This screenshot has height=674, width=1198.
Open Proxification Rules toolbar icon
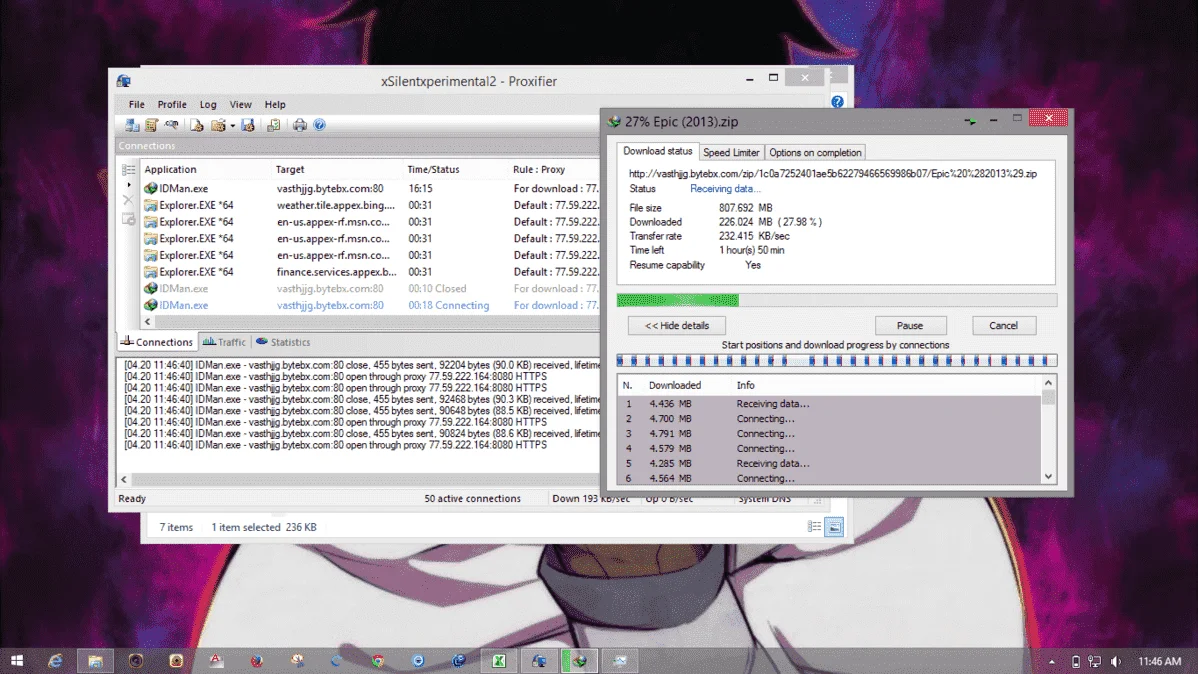[151, 125]
